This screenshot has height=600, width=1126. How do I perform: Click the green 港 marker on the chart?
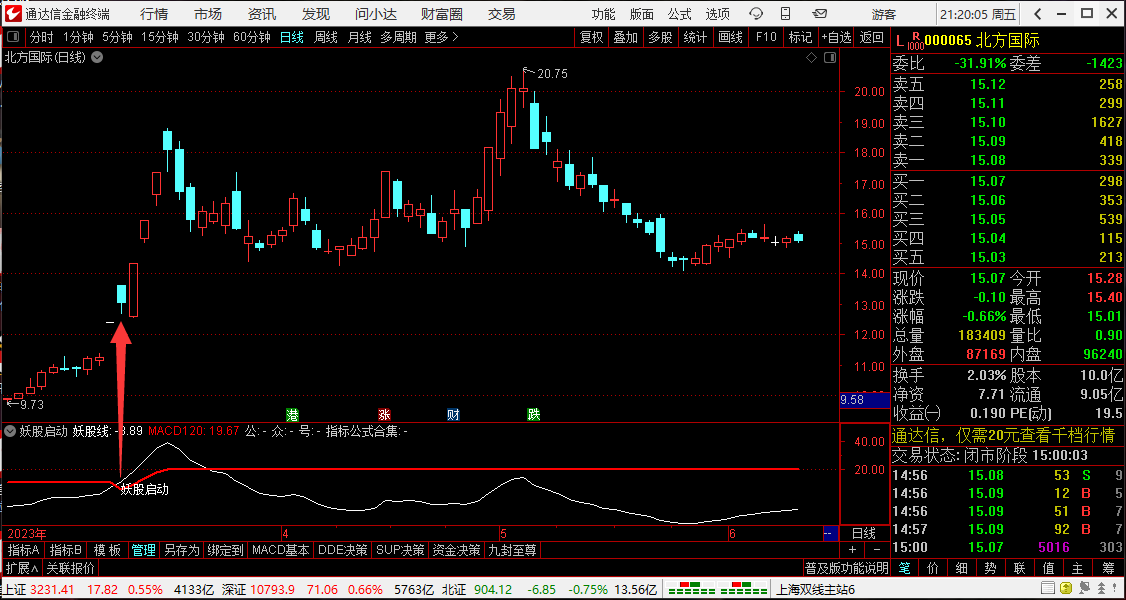pyautogui.click(x=292, y=414)
